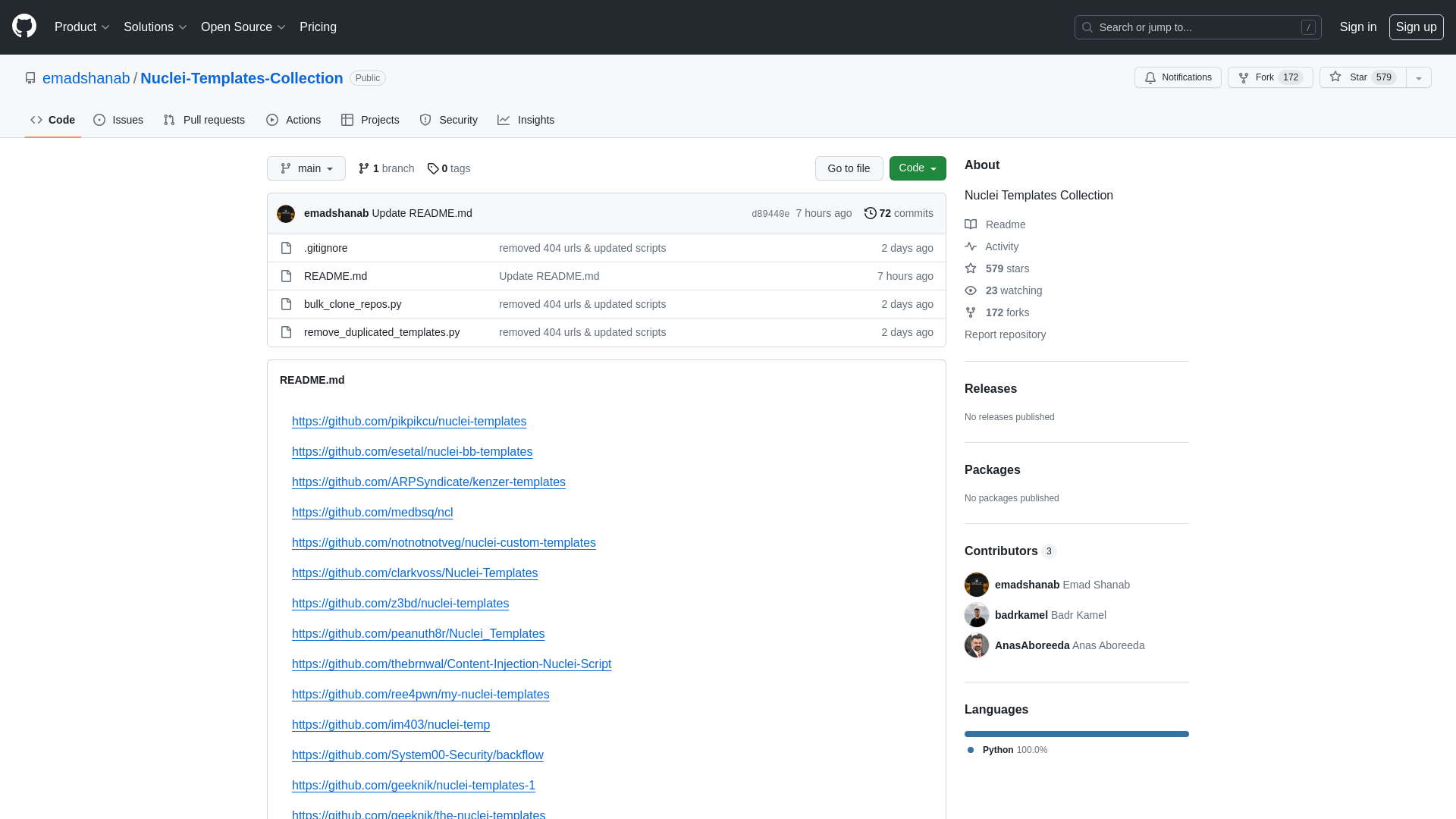Click the fork icon beside 172 forks
1456x819 pixels.
[971, 312]
